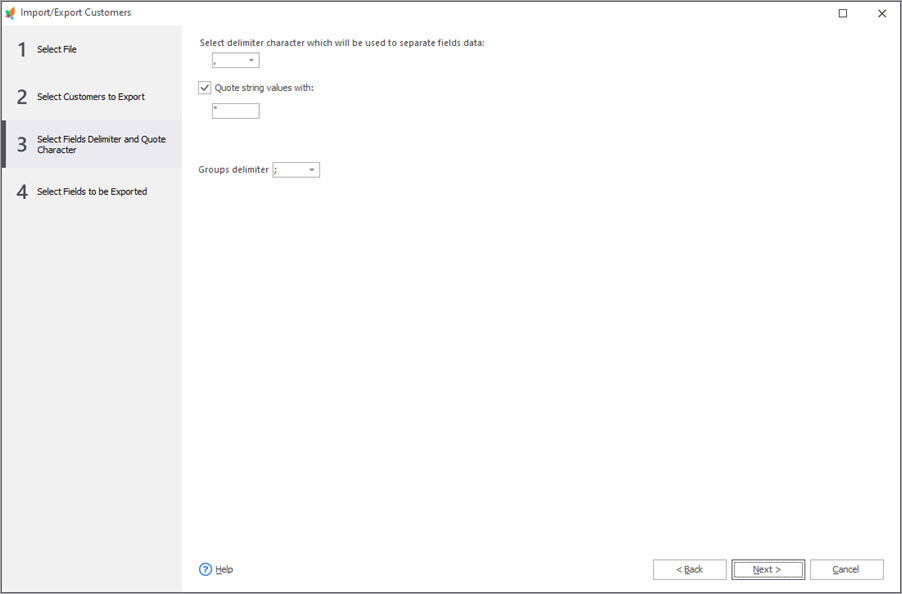Close the Import/Export Customers window
The height and width of the screenshot is (594, 902).
(x=882, y=13)
